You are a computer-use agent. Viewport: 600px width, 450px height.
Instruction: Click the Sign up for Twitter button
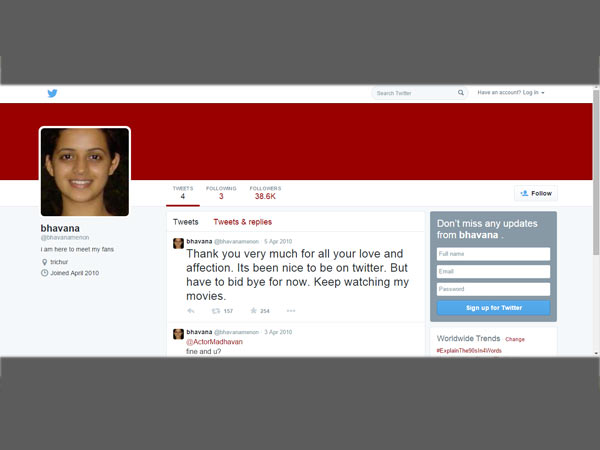pyautogui.click(x=493, y=308)
